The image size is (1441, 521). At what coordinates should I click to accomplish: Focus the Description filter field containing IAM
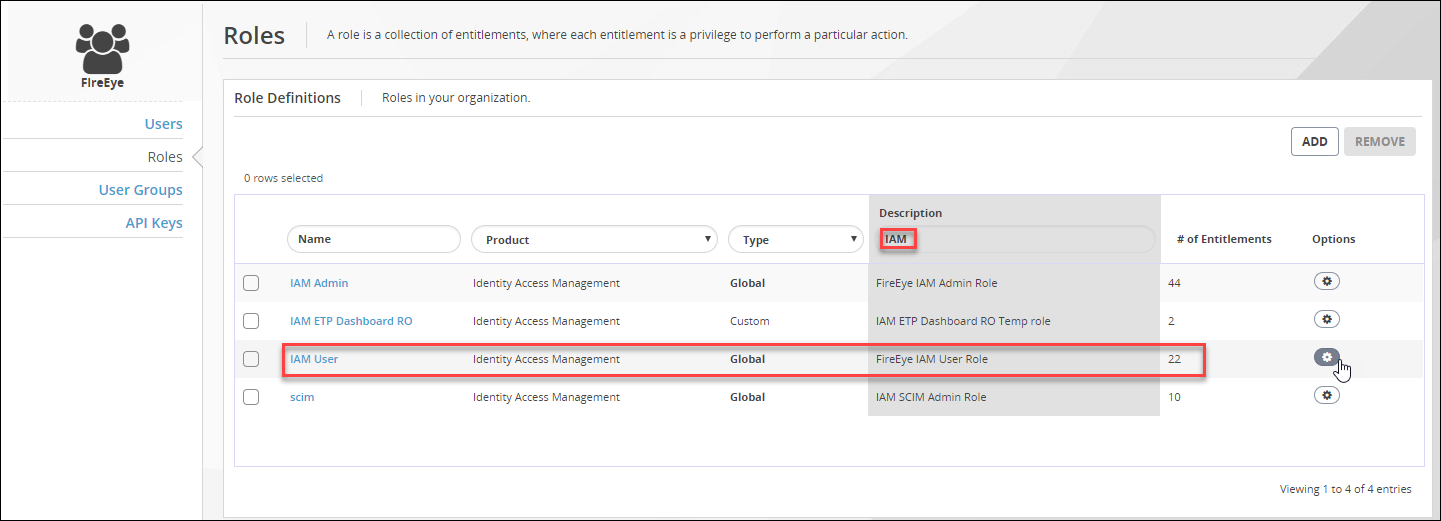(x=1014, y=239)
